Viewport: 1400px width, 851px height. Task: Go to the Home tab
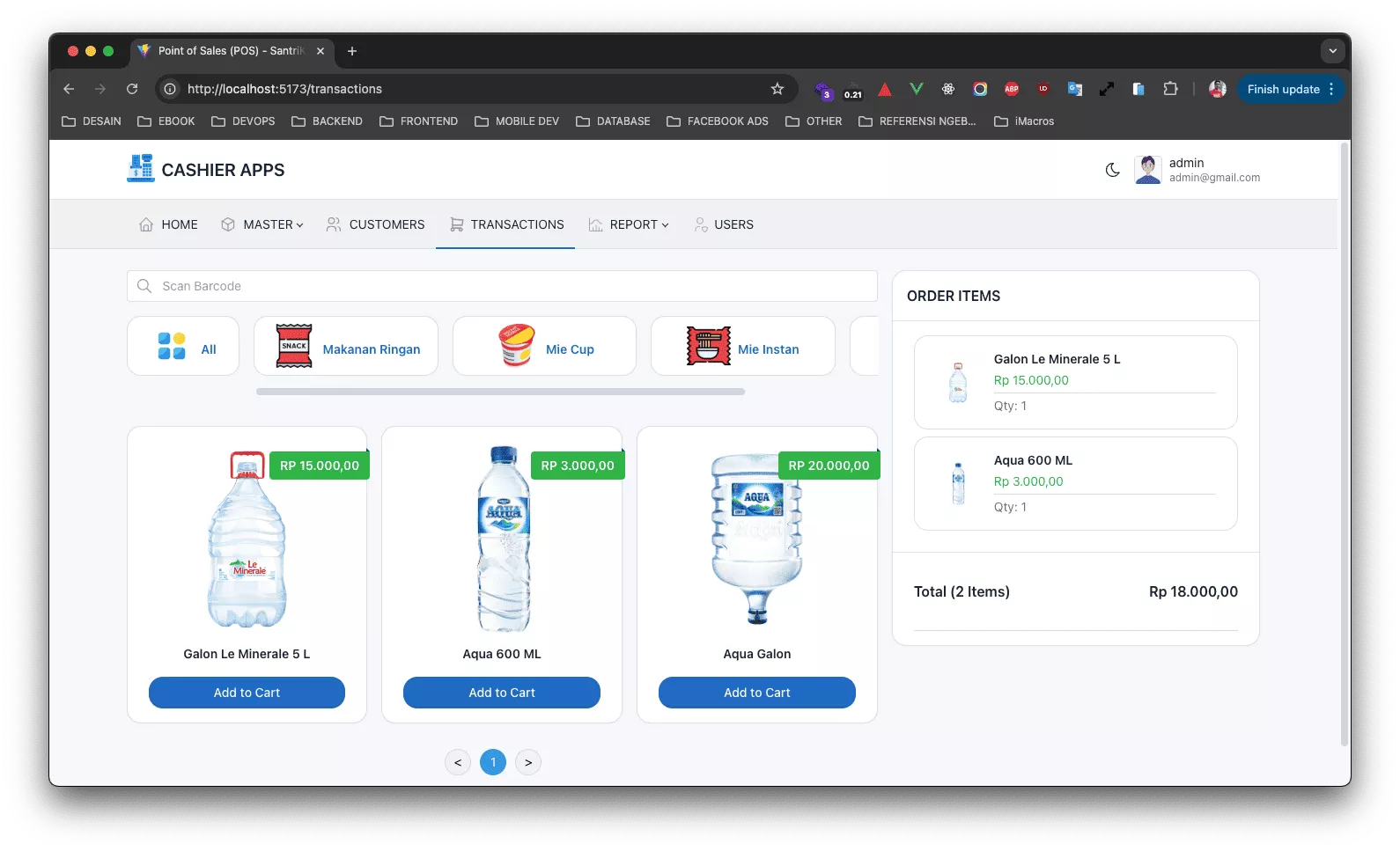click(168, 224)
